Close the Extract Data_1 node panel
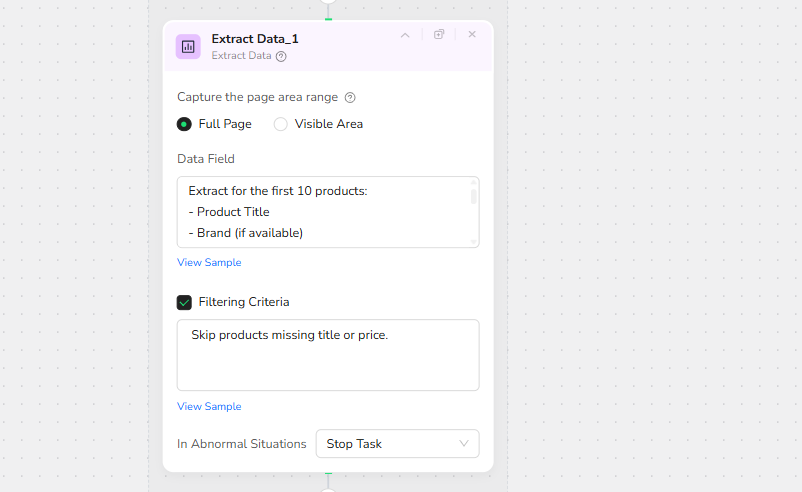 (472, 34)
